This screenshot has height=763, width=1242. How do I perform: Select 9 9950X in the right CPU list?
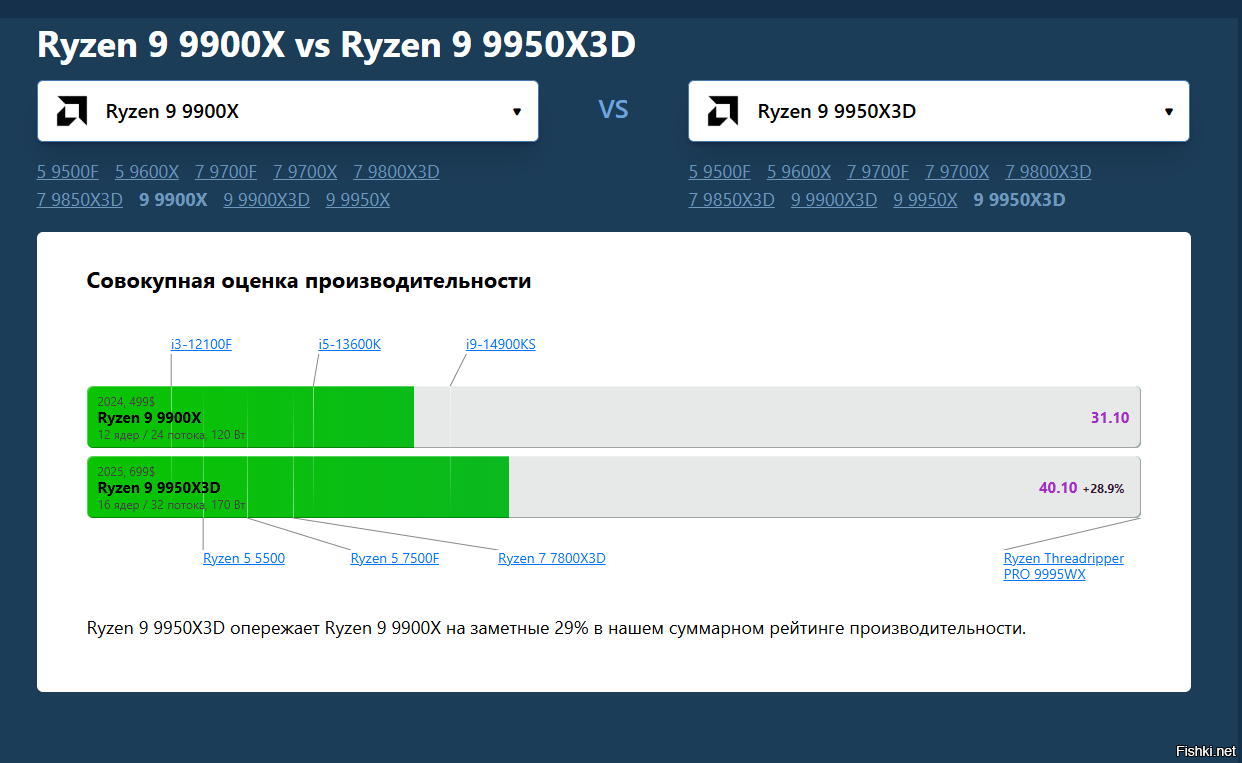(x=925, y=200)
